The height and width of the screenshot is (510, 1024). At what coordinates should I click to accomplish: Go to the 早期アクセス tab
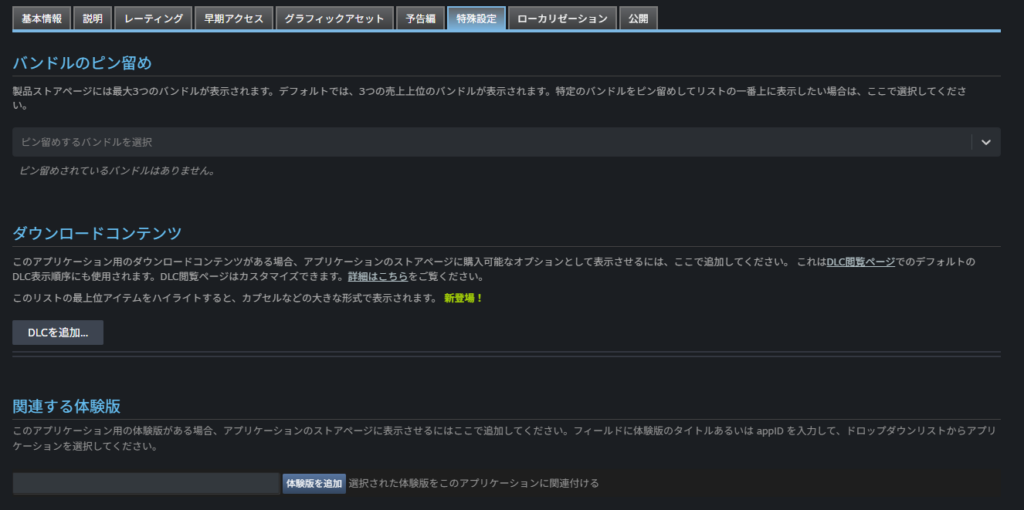pos(234,18)
